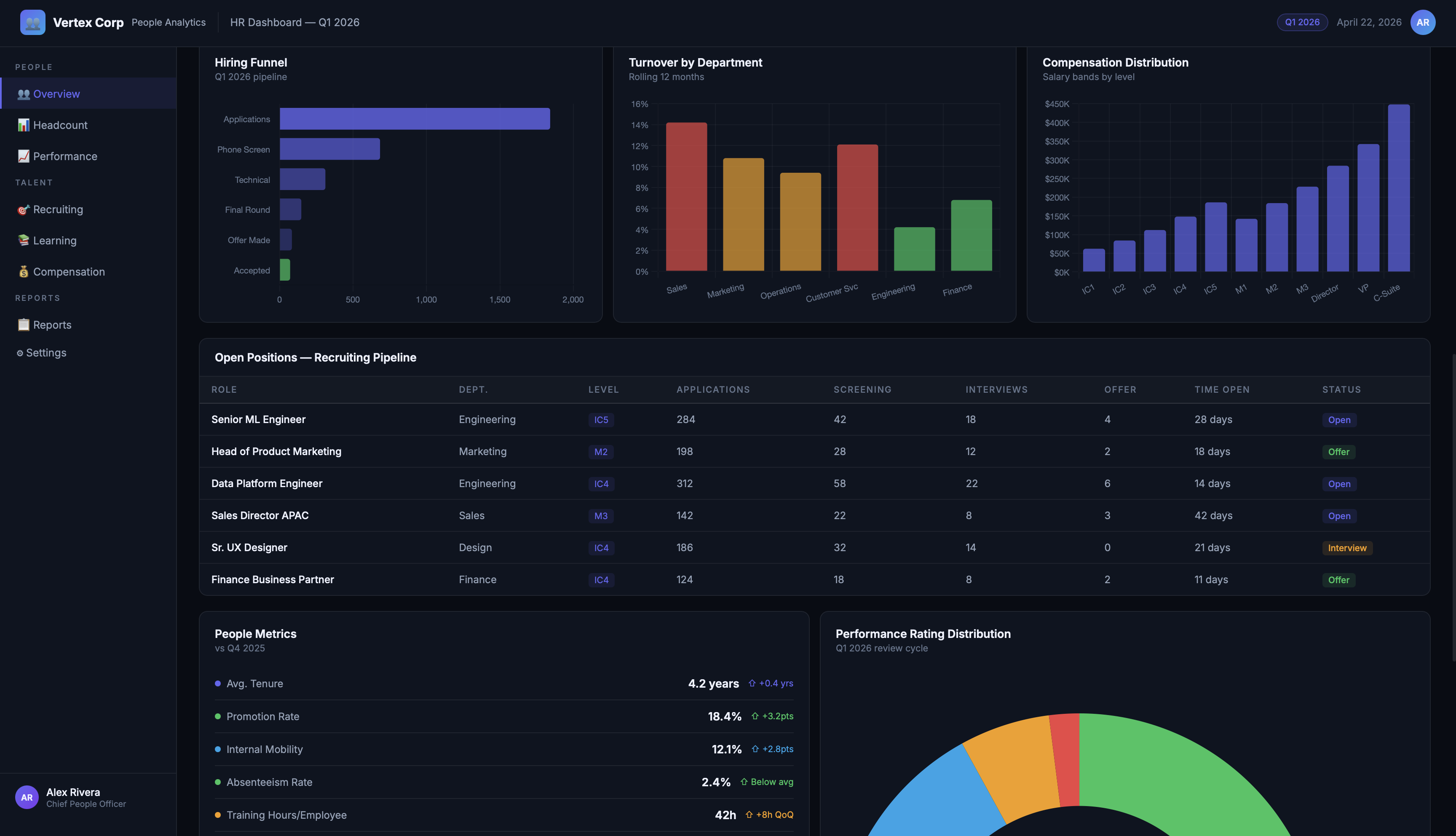Click the Performance trend chart icon
This screenshot has width=1456, height=836.
click(24, 156)
